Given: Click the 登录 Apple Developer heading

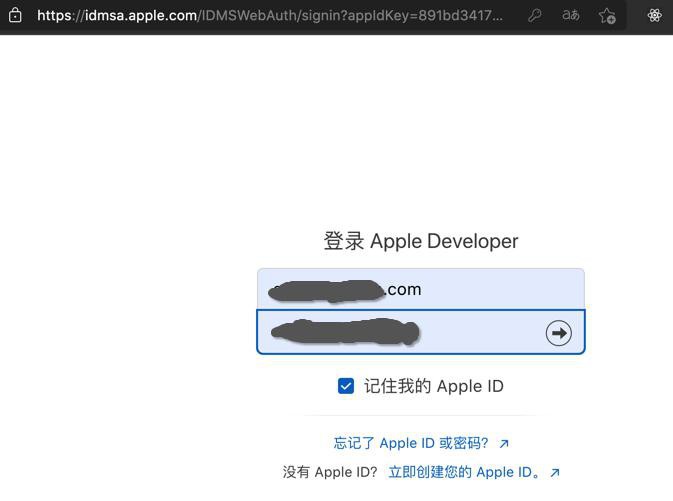Looking at the screenshot, I should 421,241.
